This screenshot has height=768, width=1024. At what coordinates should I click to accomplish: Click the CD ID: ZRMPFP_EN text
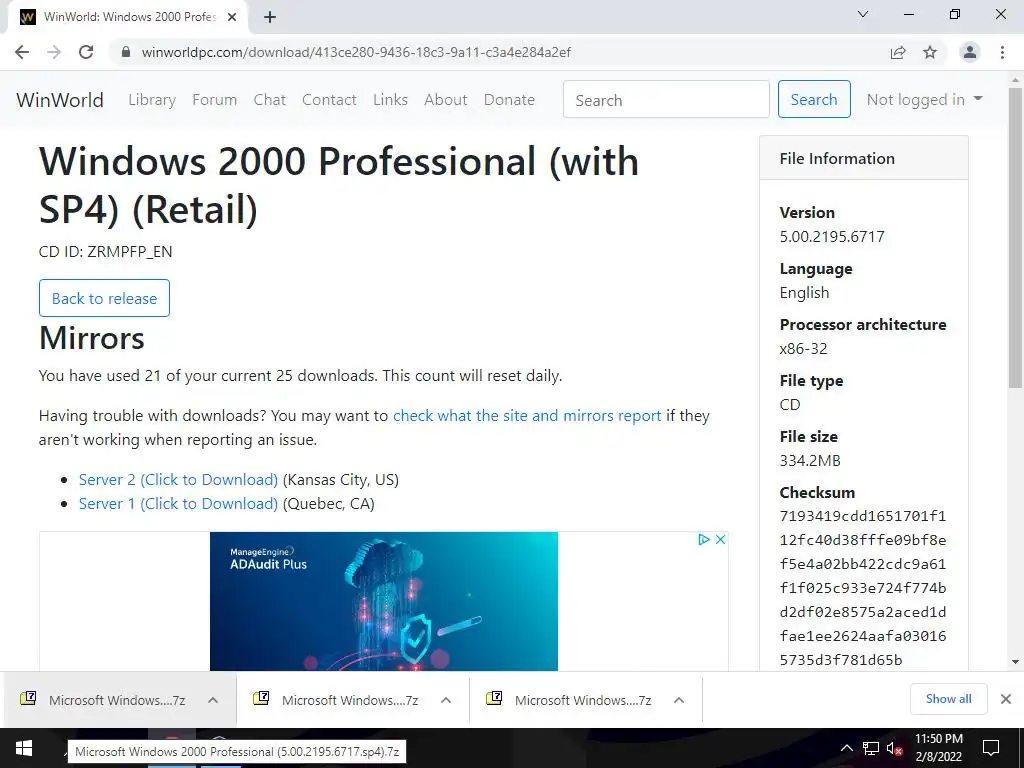tap(106, 252)
